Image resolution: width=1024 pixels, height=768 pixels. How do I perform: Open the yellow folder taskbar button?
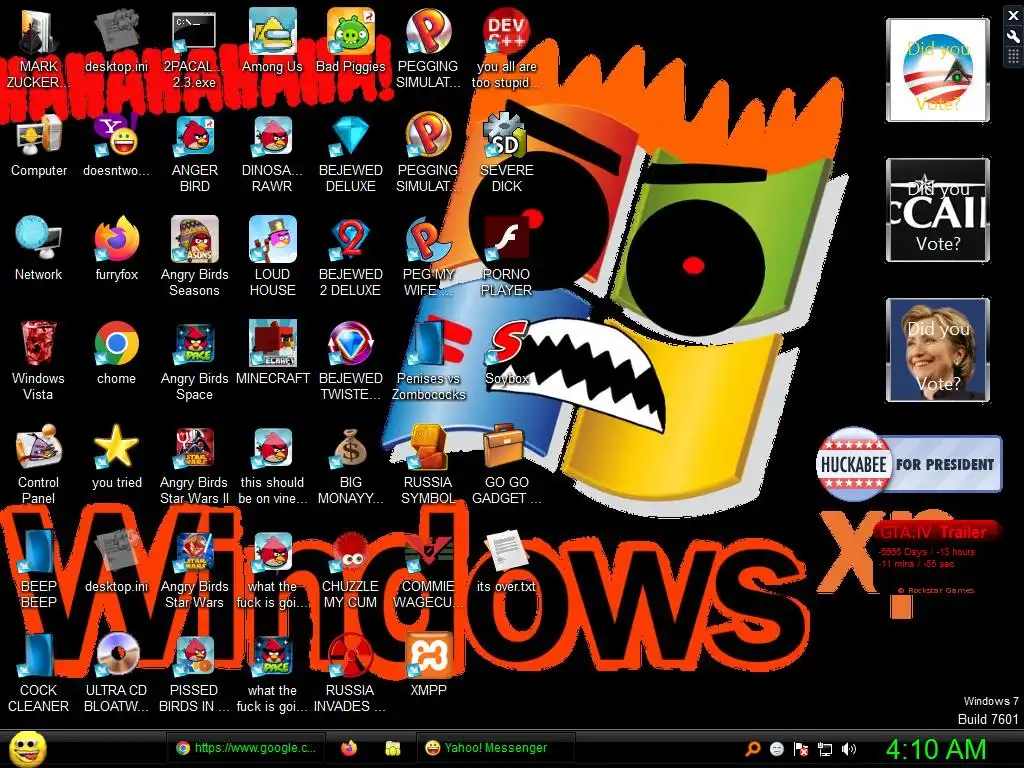[x=392, y=748]
